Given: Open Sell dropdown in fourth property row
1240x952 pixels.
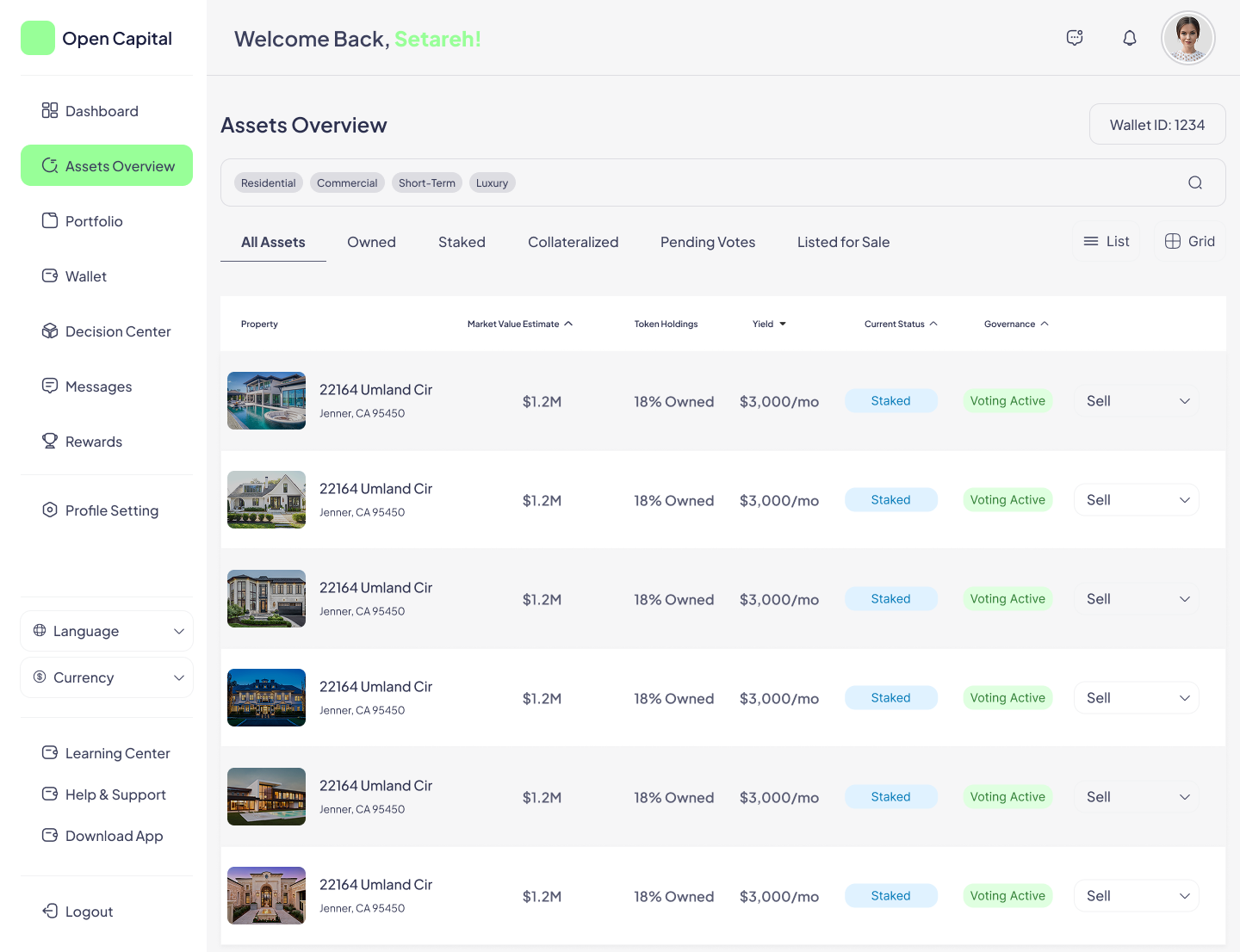Looking at the screenshot, I should point(1137,698).
